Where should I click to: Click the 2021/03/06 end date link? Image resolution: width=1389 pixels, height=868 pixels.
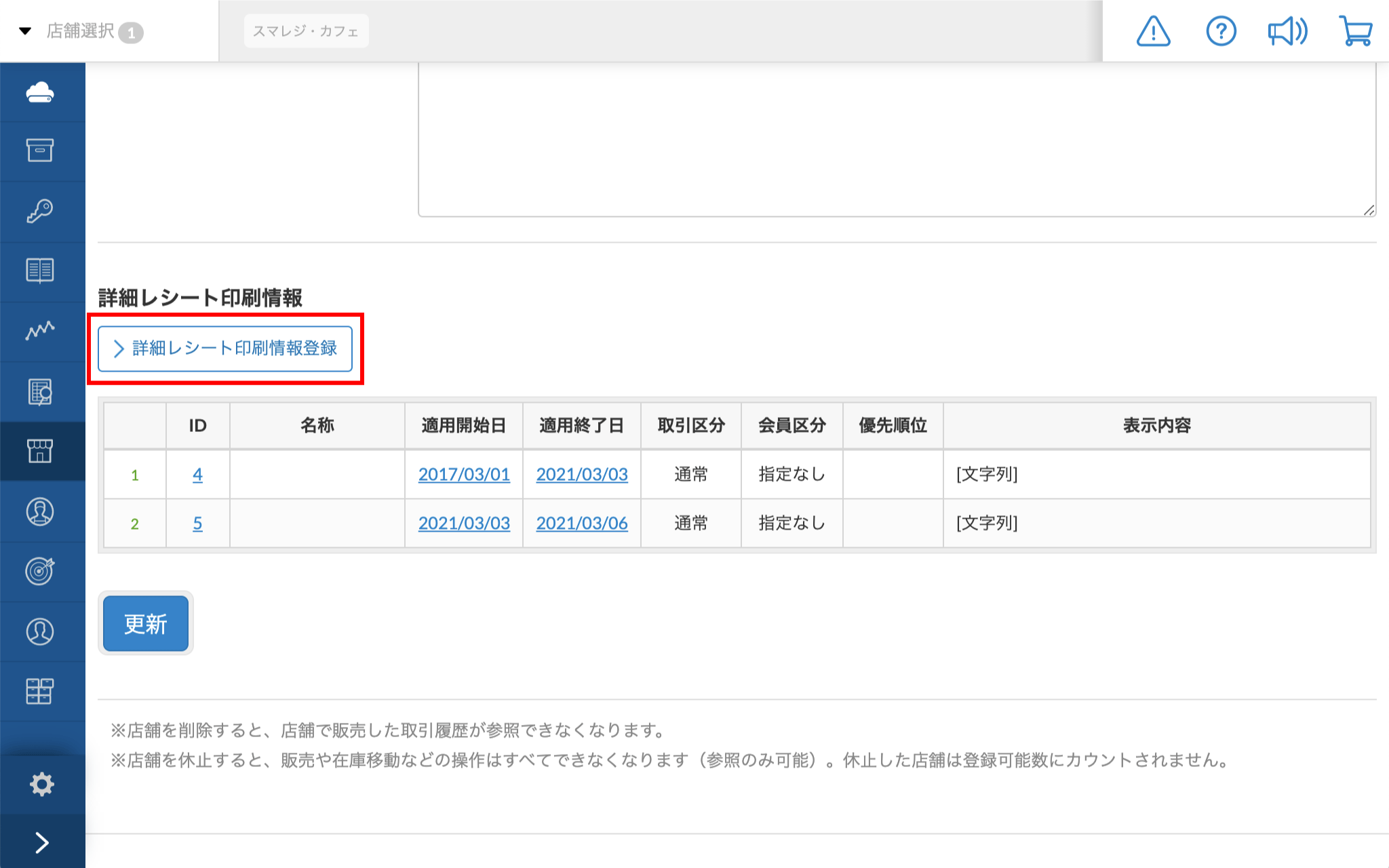click(582, 524)
